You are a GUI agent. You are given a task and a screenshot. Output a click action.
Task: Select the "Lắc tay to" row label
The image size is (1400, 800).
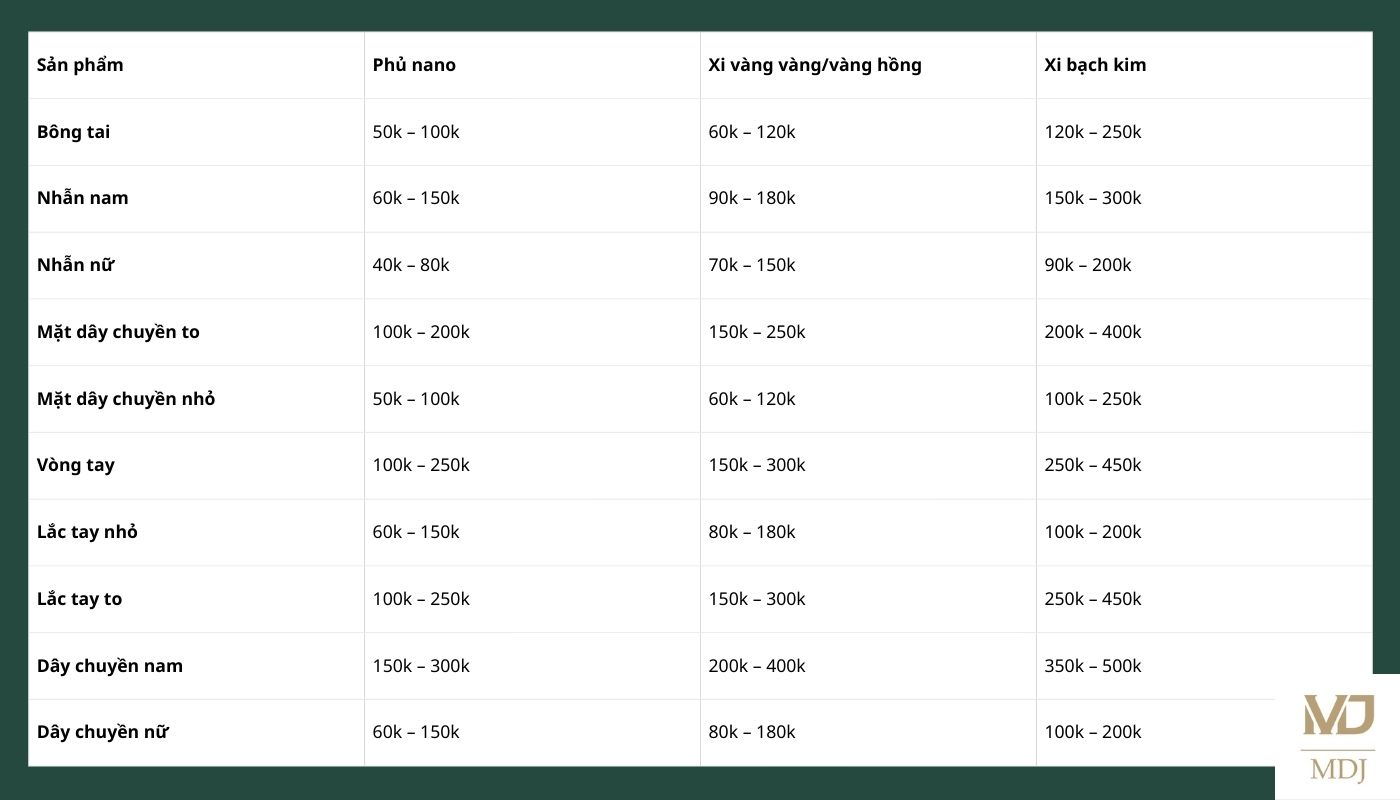[x=79, y=599]
